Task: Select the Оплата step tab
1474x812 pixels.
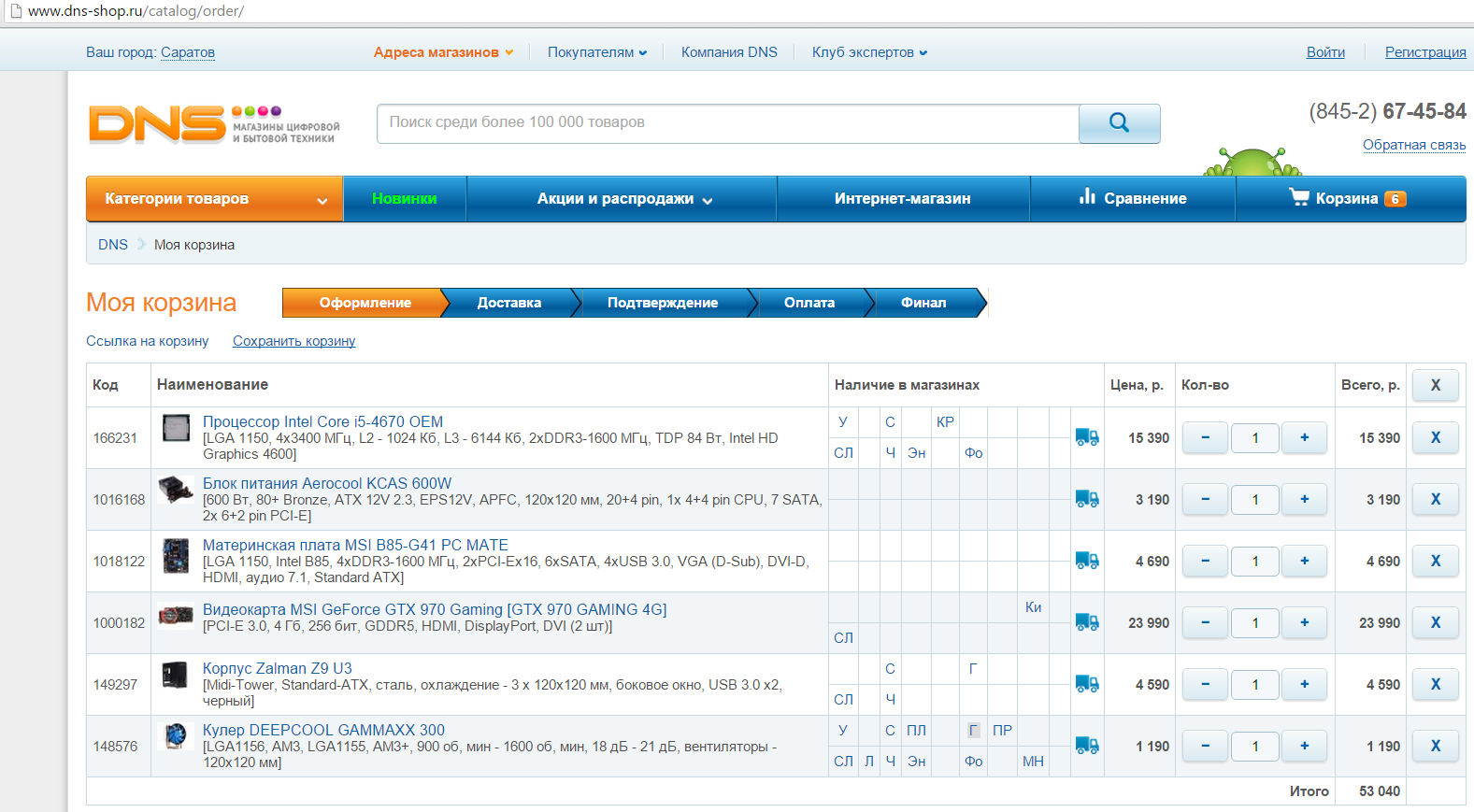Action: click(809, 303)
